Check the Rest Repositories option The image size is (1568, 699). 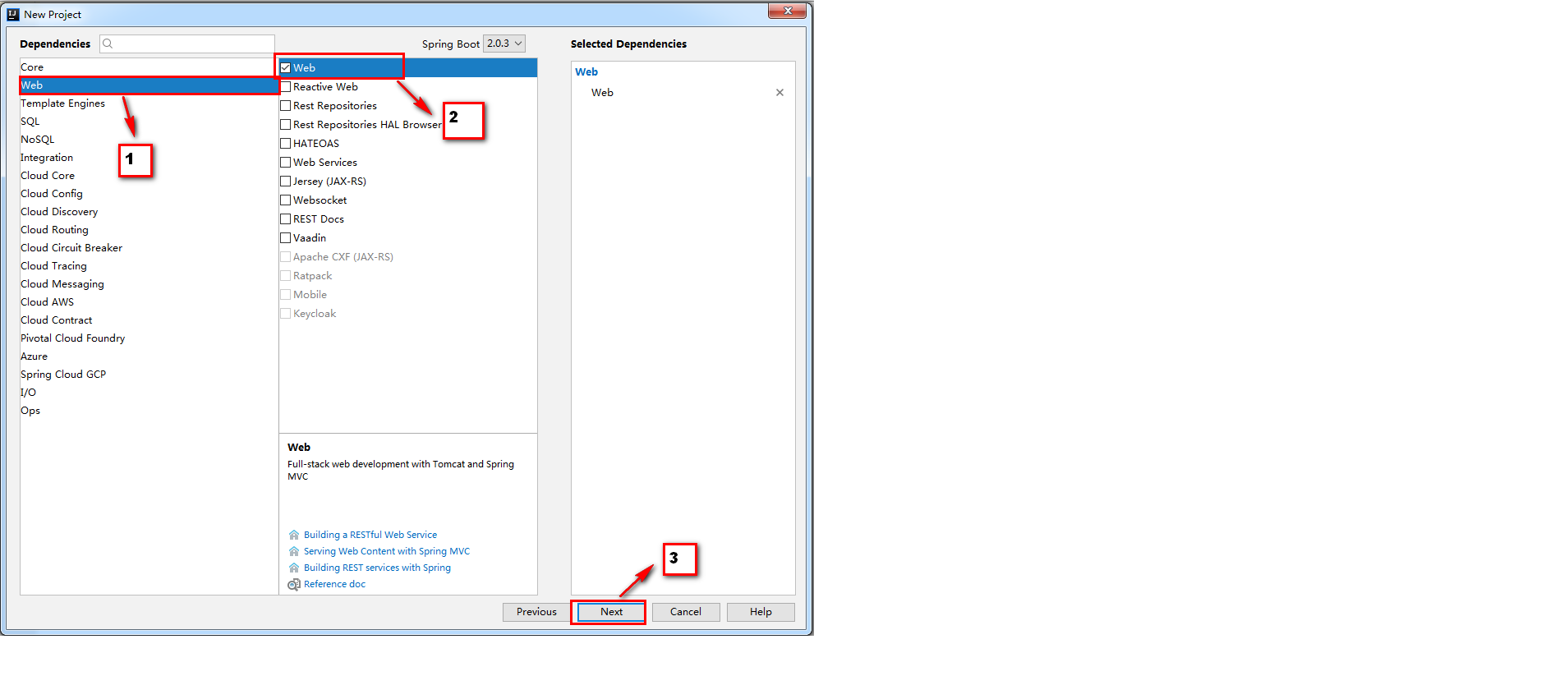point(286,106)
